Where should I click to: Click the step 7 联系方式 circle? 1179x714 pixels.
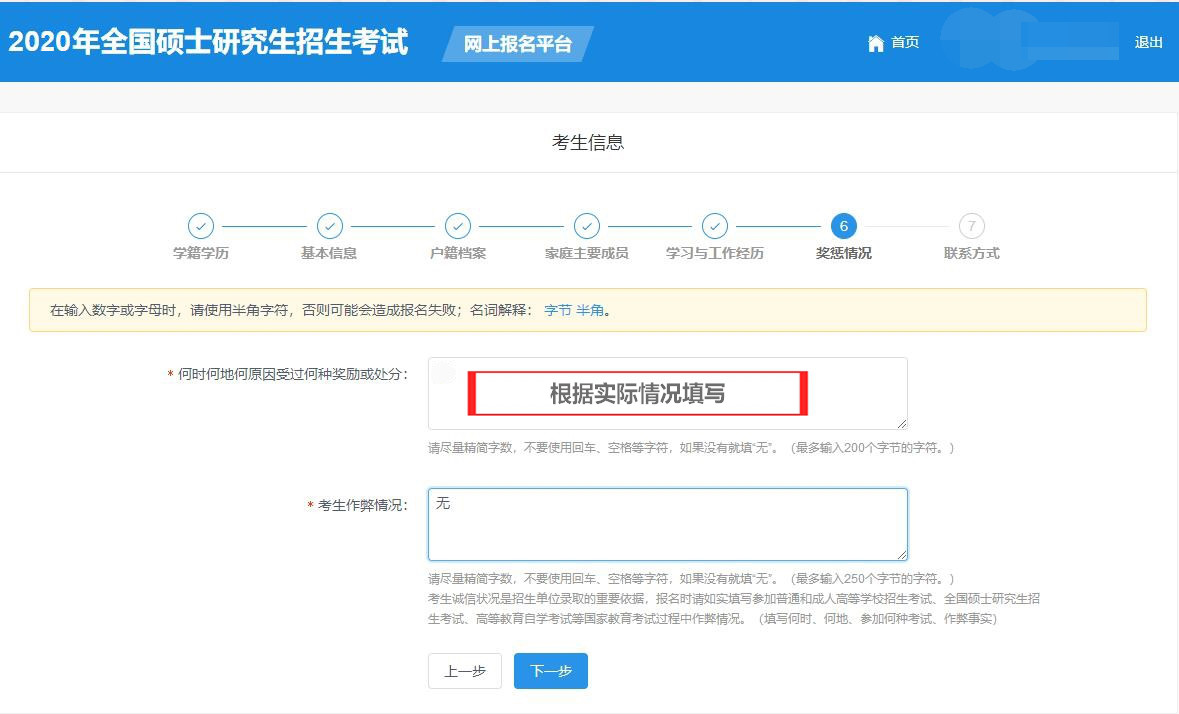click(x=971, y=226)
